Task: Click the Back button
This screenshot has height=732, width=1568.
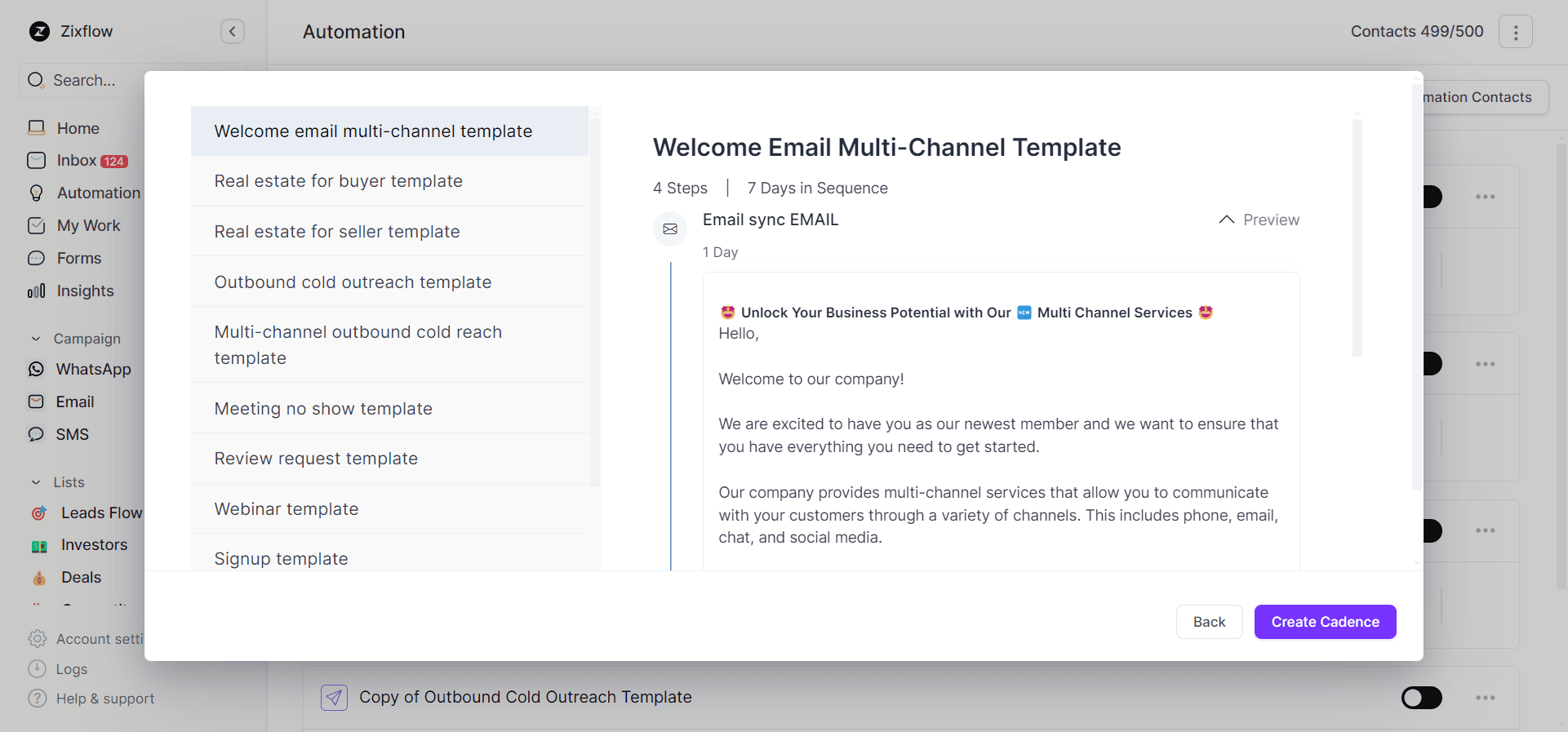Action: pos(1209,622)
